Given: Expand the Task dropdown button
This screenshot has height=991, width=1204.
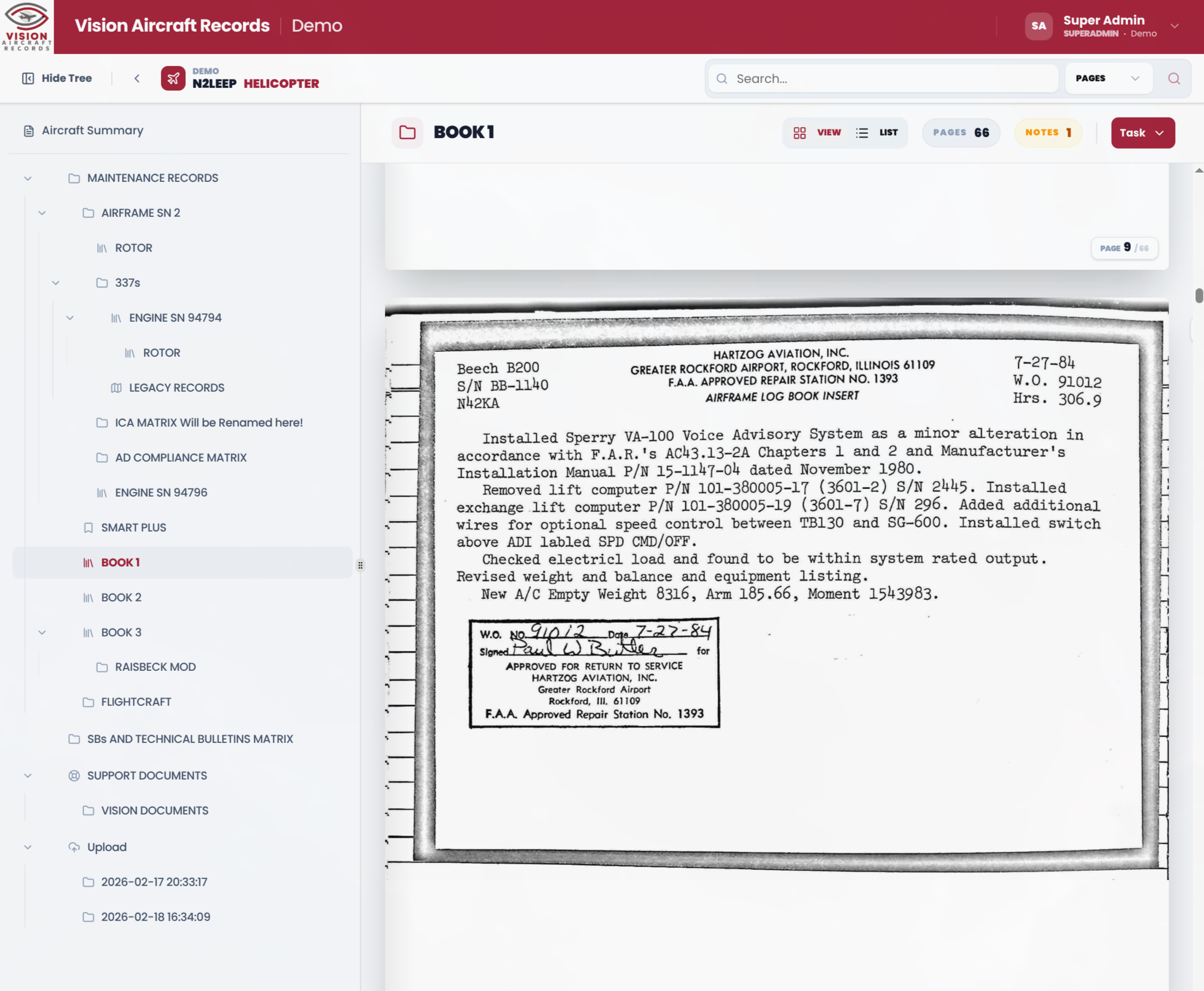Looking at the screenshot, I should [1142, 132].
